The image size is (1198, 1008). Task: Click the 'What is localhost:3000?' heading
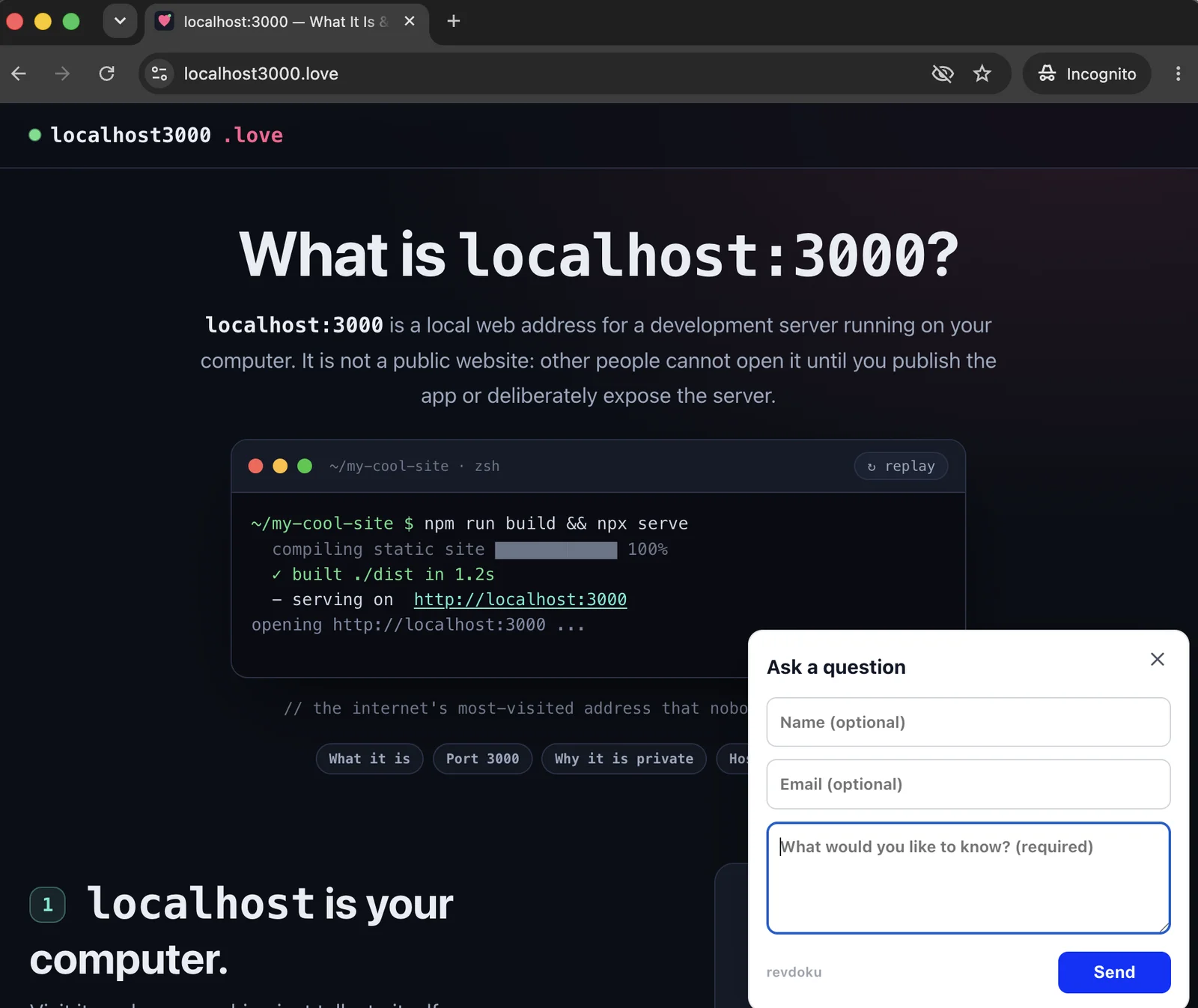[x=599, y=255]
